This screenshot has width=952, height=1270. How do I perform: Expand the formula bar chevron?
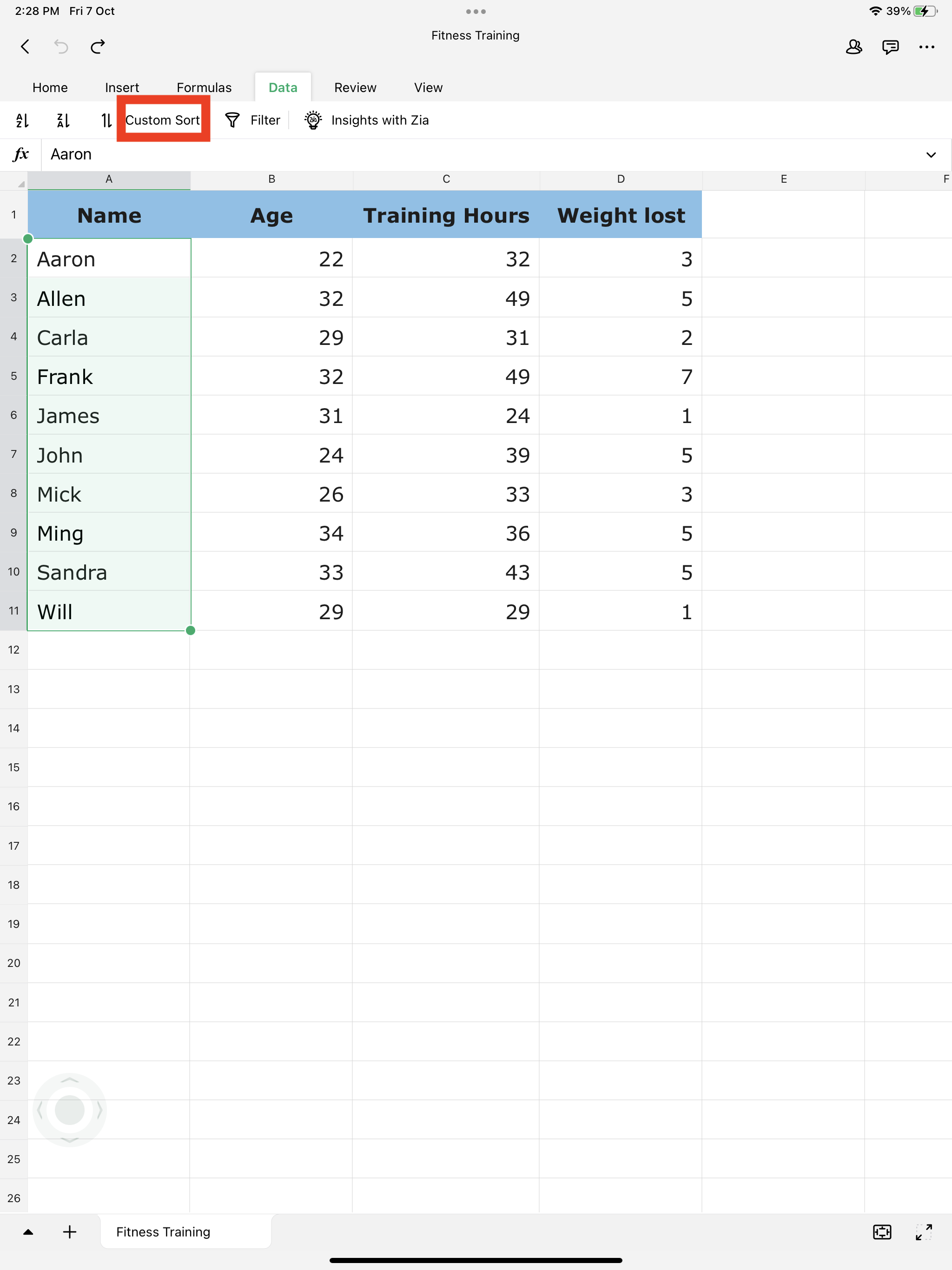[x=931, y=155]
